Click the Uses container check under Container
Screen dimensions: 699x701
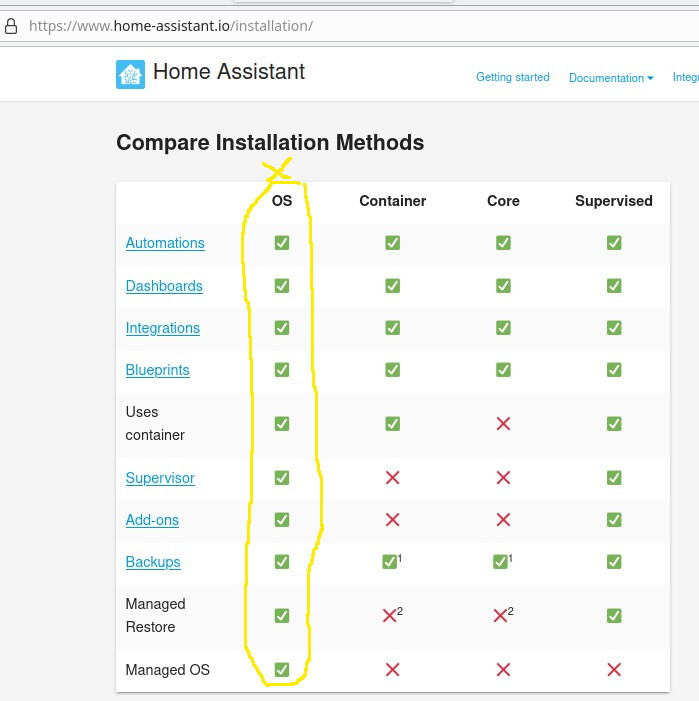tap(392, 423)
